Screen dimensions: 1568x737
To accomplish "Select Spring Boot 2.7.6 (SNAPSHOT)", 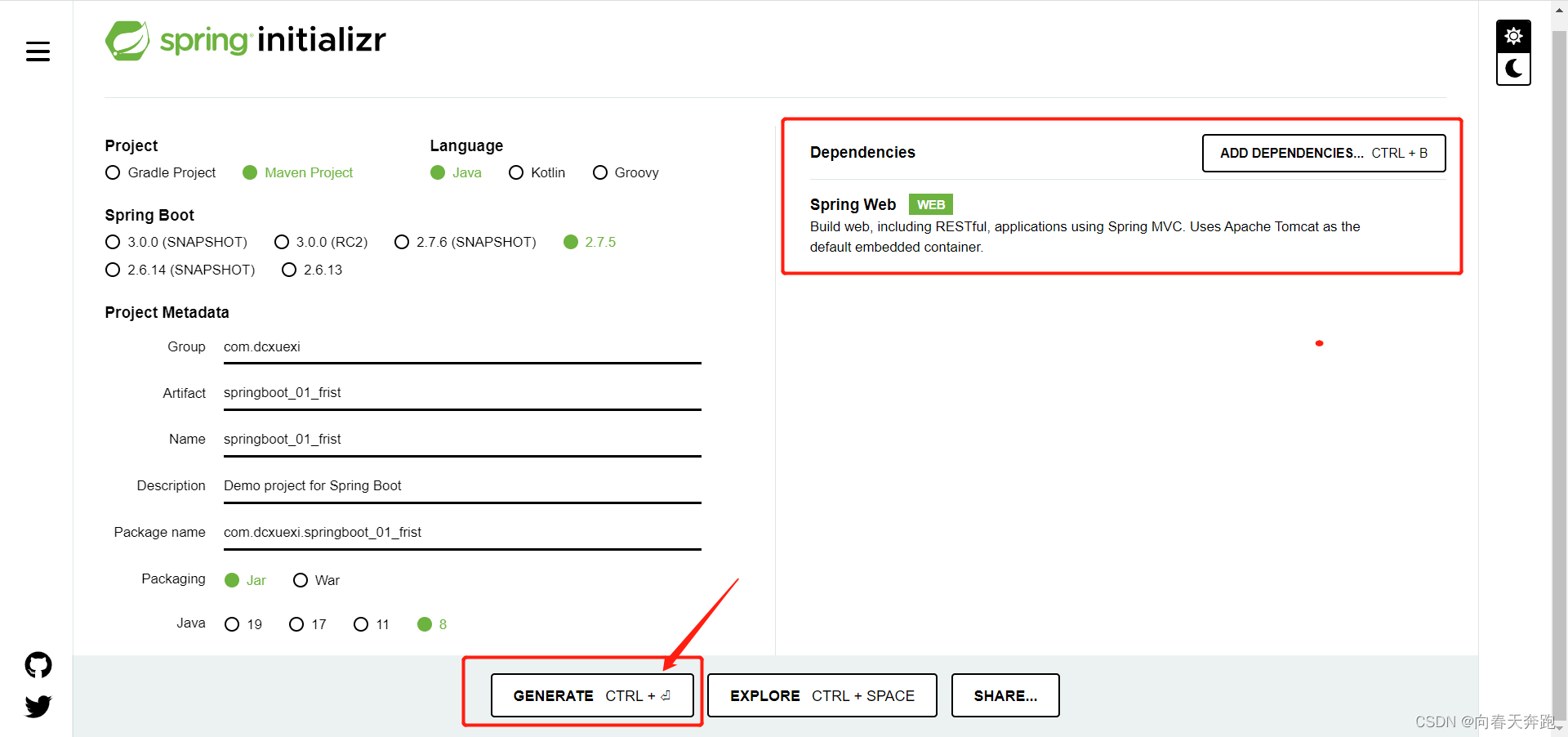I will coord(465,242).
